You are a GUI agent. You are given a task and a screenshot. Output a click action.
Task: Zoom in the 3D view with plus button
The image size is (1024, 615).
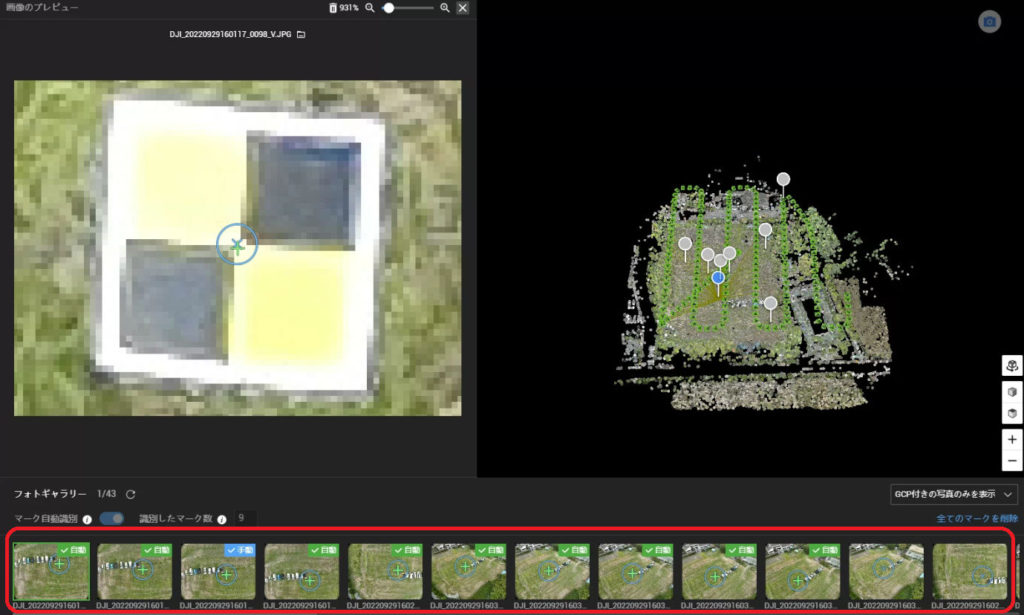pyautogui.click(x=1012, y=440)
